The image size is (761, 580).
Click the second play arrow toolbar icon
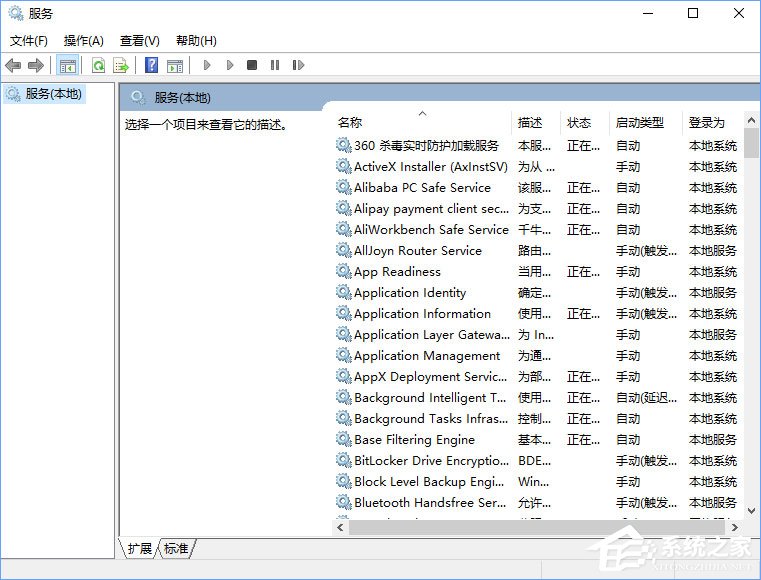(230, 65)
